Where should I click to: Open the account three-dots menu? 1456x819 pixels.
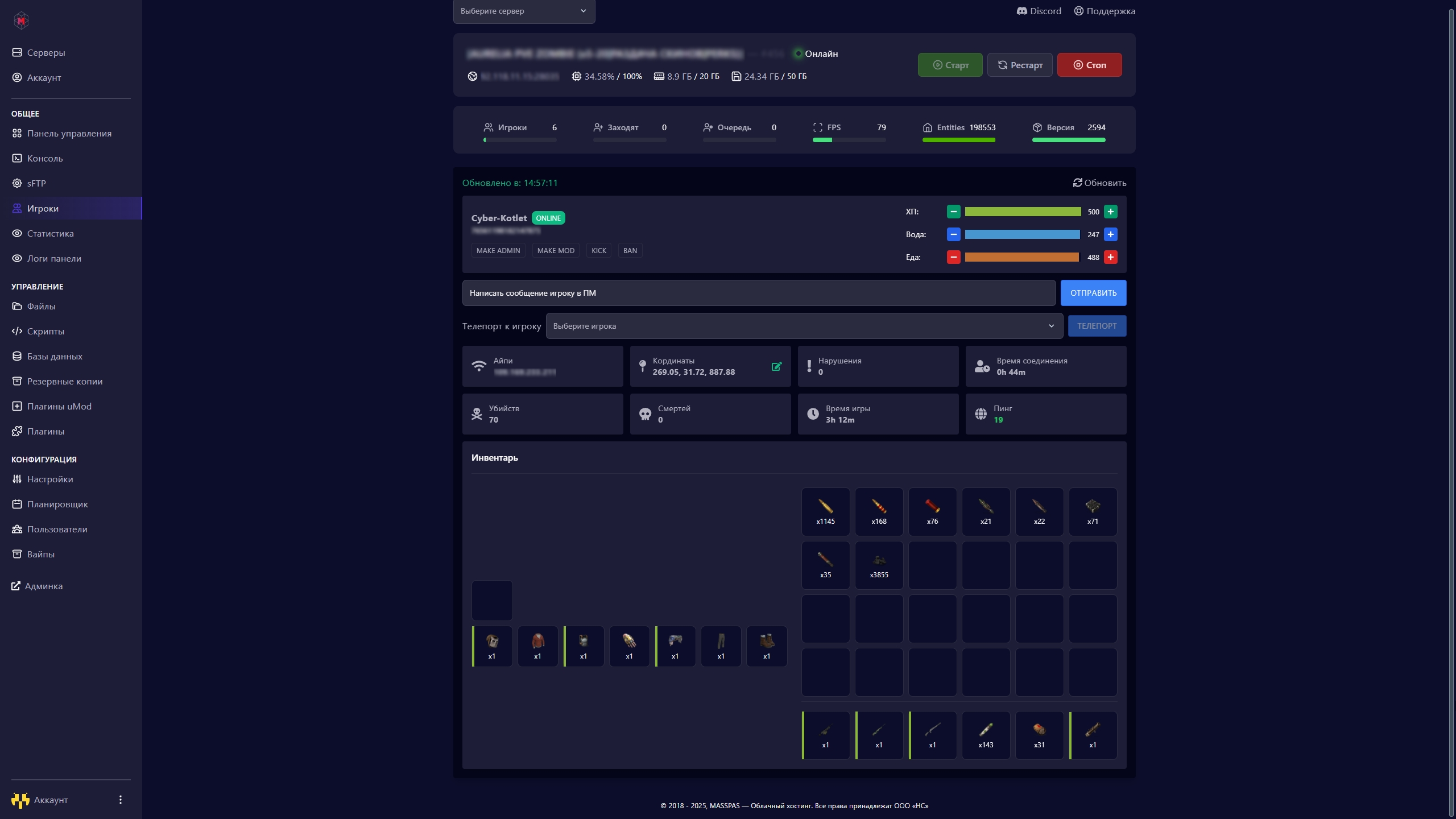120,800
